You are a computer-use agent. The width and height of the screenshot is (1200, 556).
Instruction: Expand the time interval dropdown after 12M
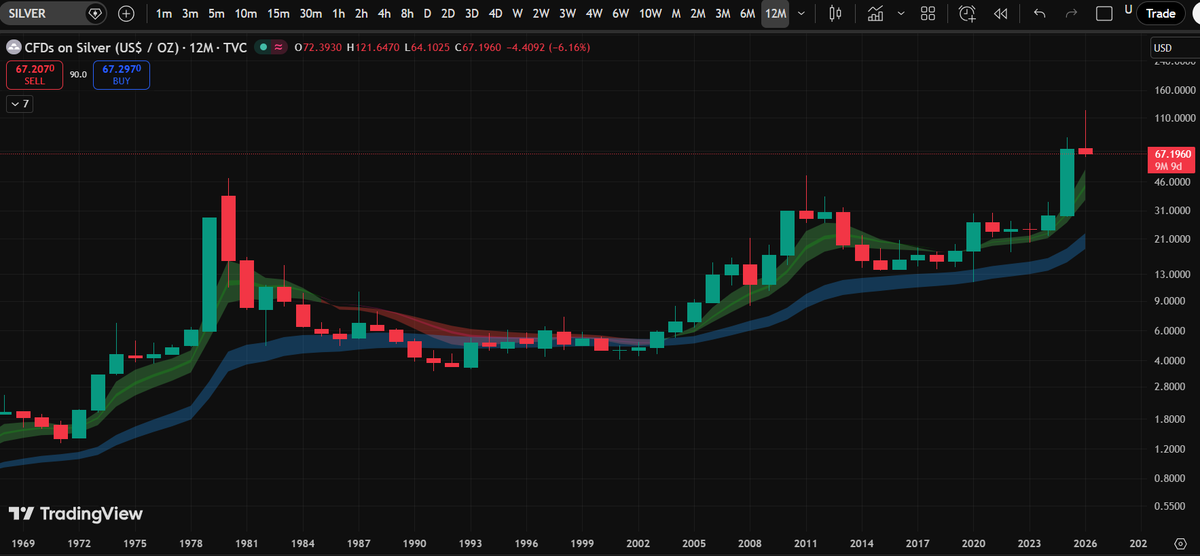[x=801, y=14]
